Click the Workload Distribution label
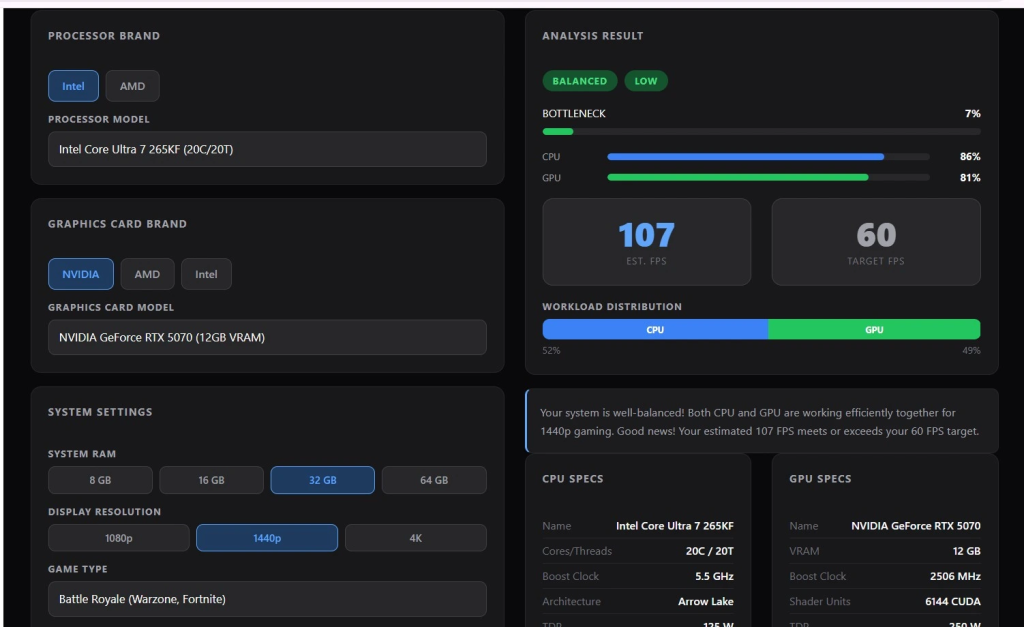The height and width of the screenshot is (627, 1024). coord(612,306)
